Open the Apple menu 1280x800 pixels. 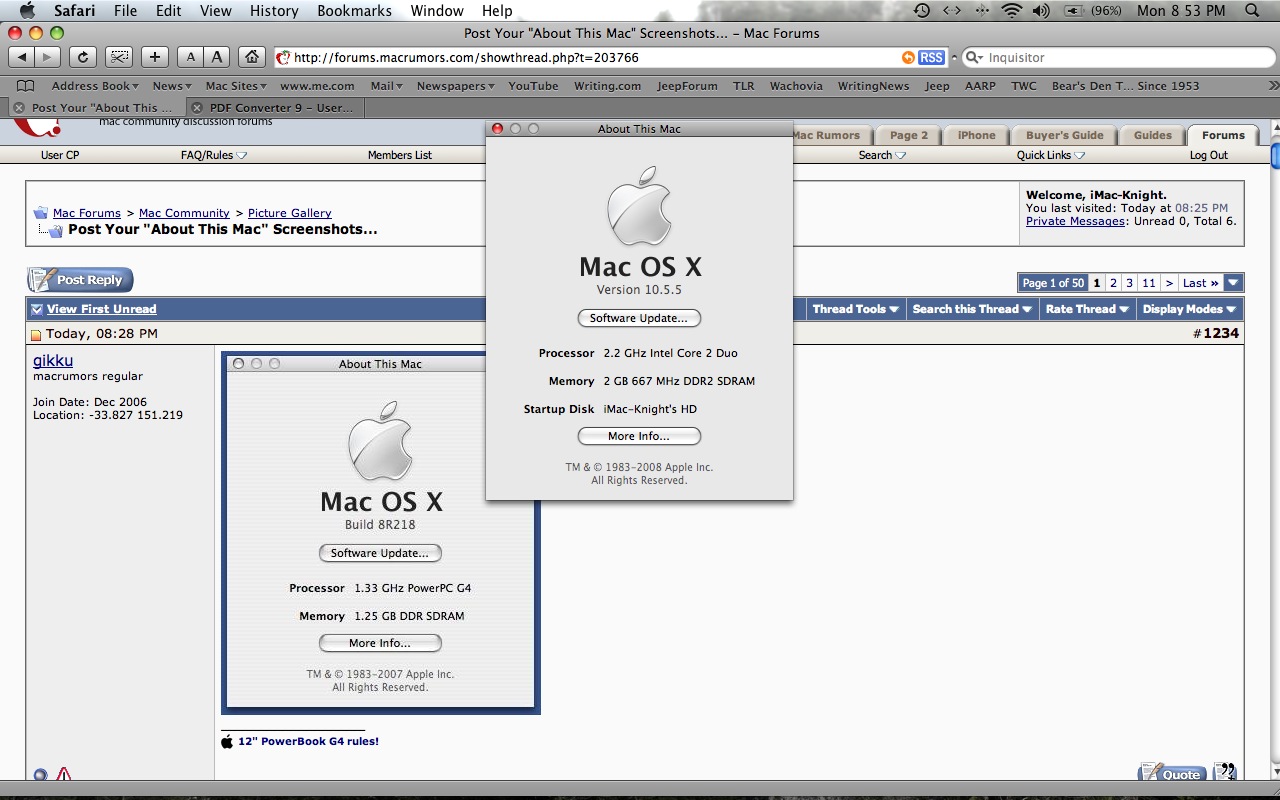point(28,11)
